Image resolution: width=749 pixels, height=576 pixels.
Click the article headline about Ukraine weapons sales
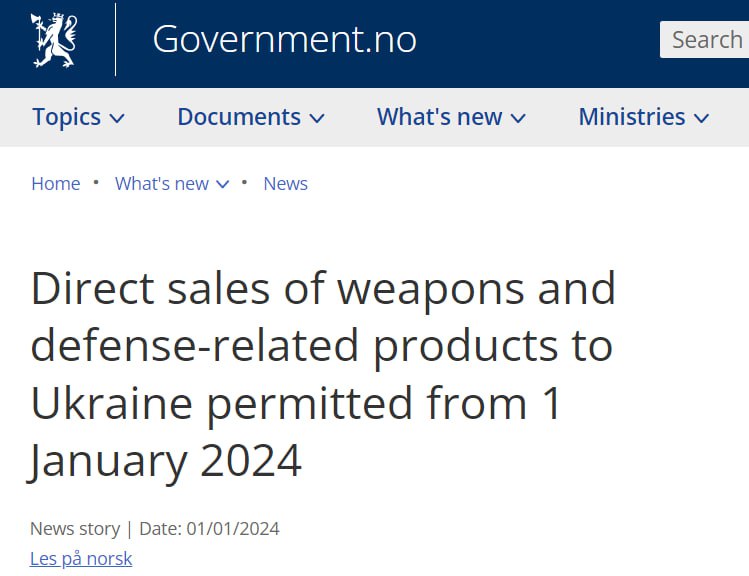click(323, 374)
